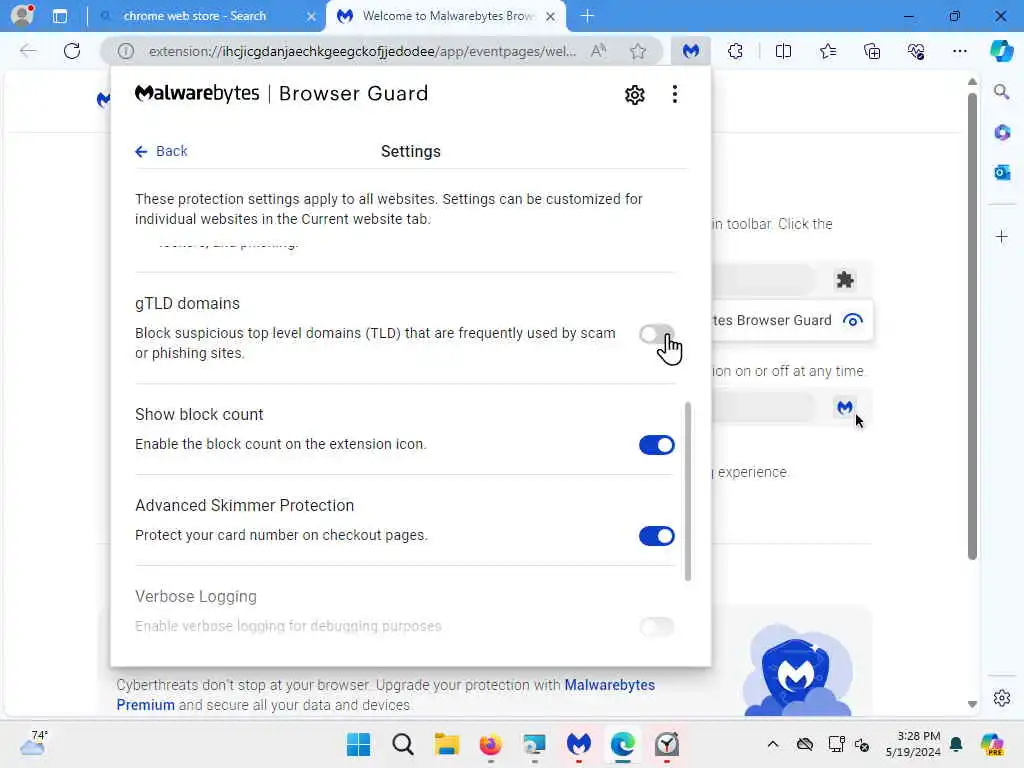This screenshot has width=1024, height=768.
Task: Open Microsoft 365 icon in sidebar
Action: point(1002,133)
